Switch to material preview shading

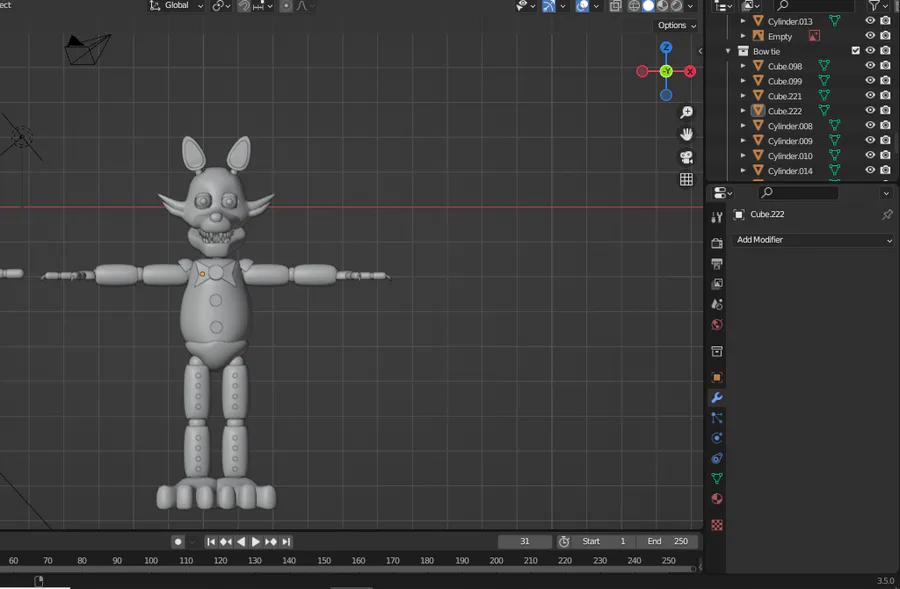coord(662,6)
